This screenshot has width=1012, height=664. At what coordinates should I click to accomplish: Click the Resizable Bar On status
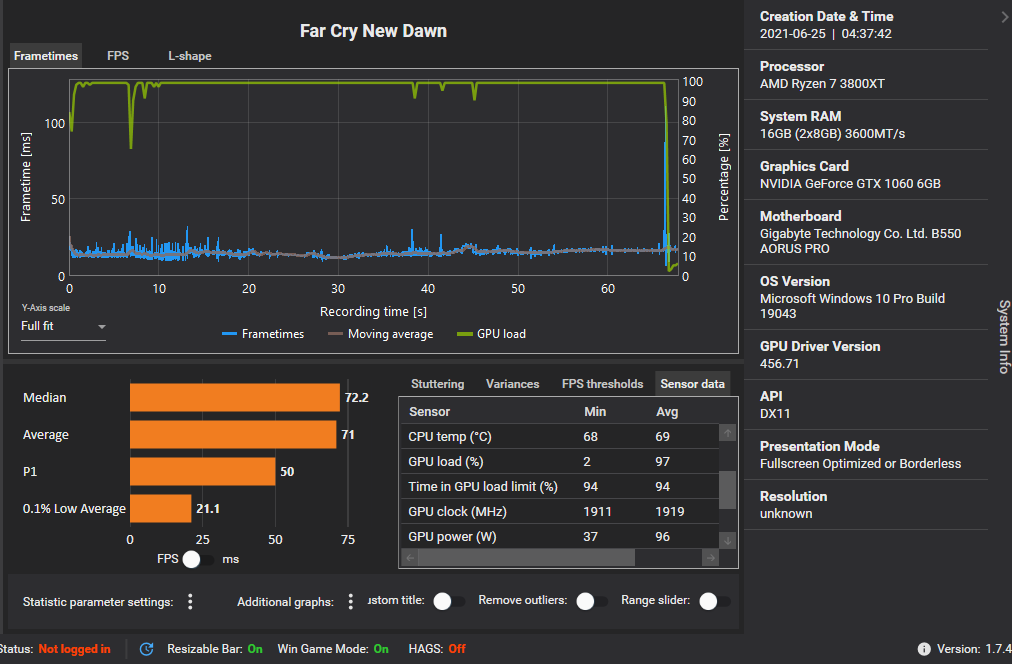pos(215,649)
